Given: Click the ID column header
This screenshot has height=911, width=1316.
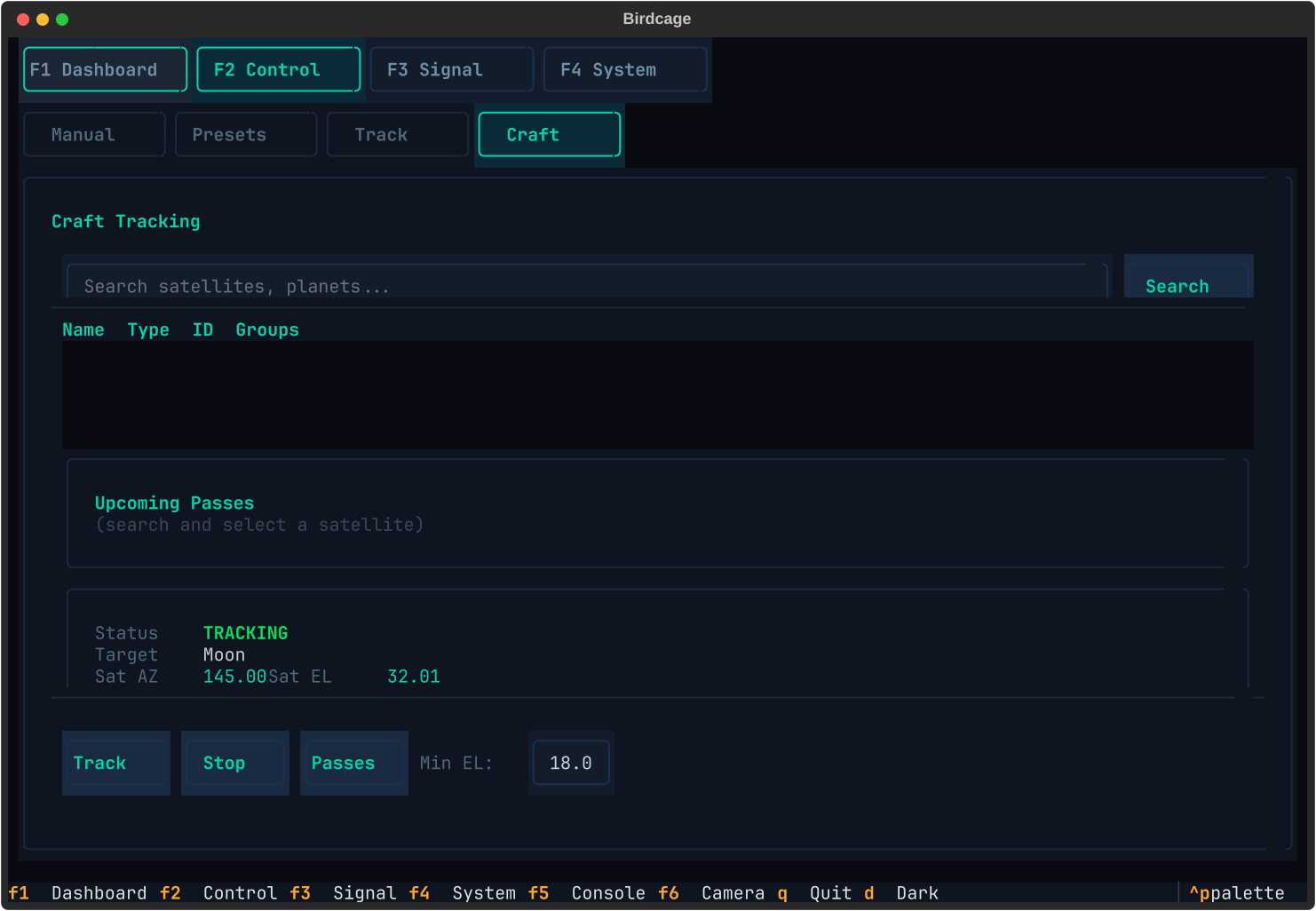Looking at the screenshot, I should coord(202,329).
